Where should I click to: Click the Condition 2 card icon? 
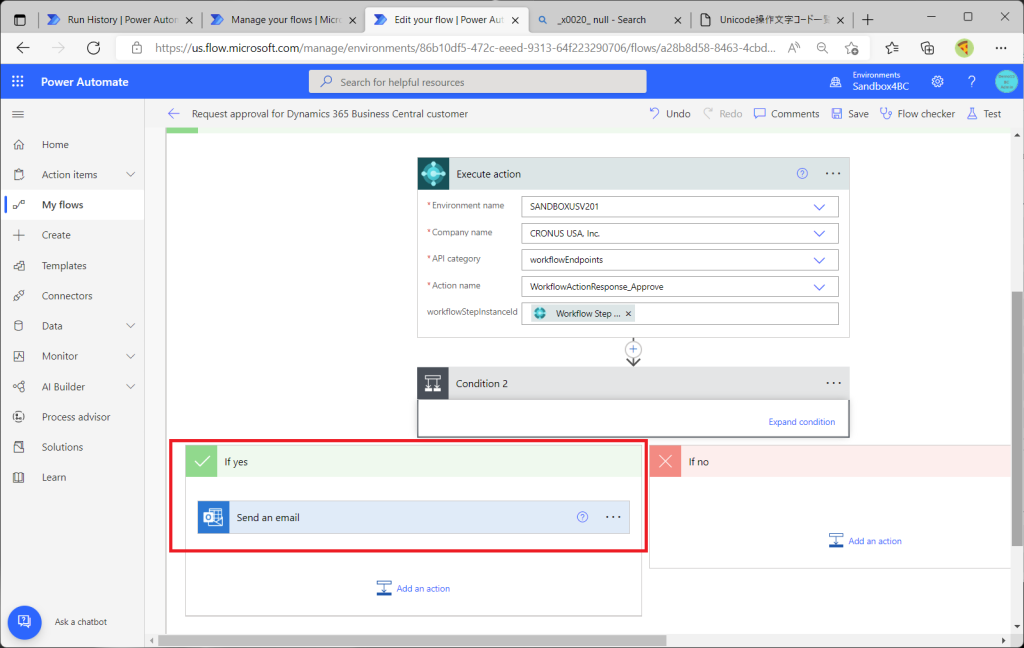[x=433, y=383]
